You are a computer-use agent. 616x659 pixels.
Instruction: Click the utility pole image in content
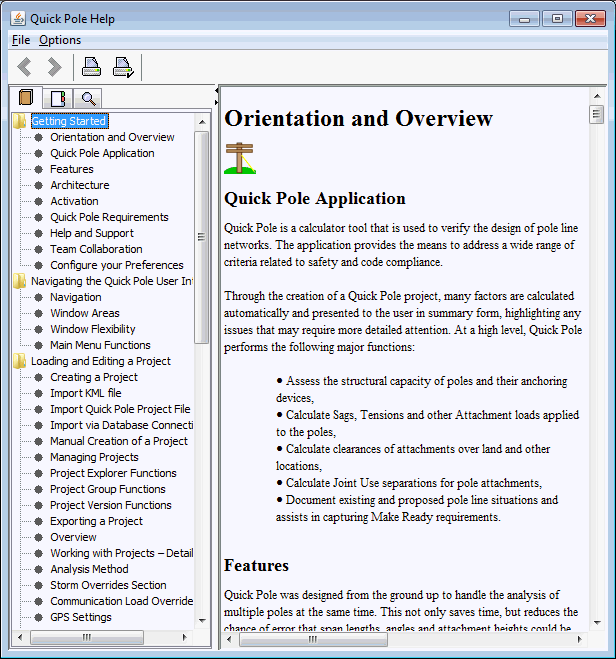[x=240, y=158]
